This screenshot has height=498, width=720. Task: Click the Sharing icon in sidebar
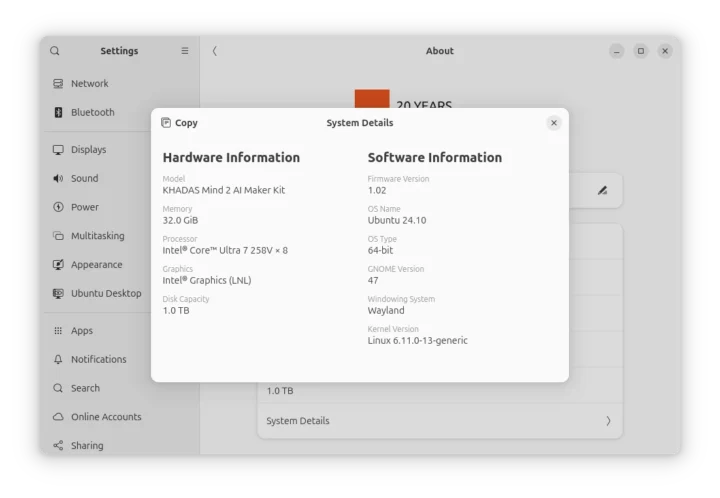point(58,446)
